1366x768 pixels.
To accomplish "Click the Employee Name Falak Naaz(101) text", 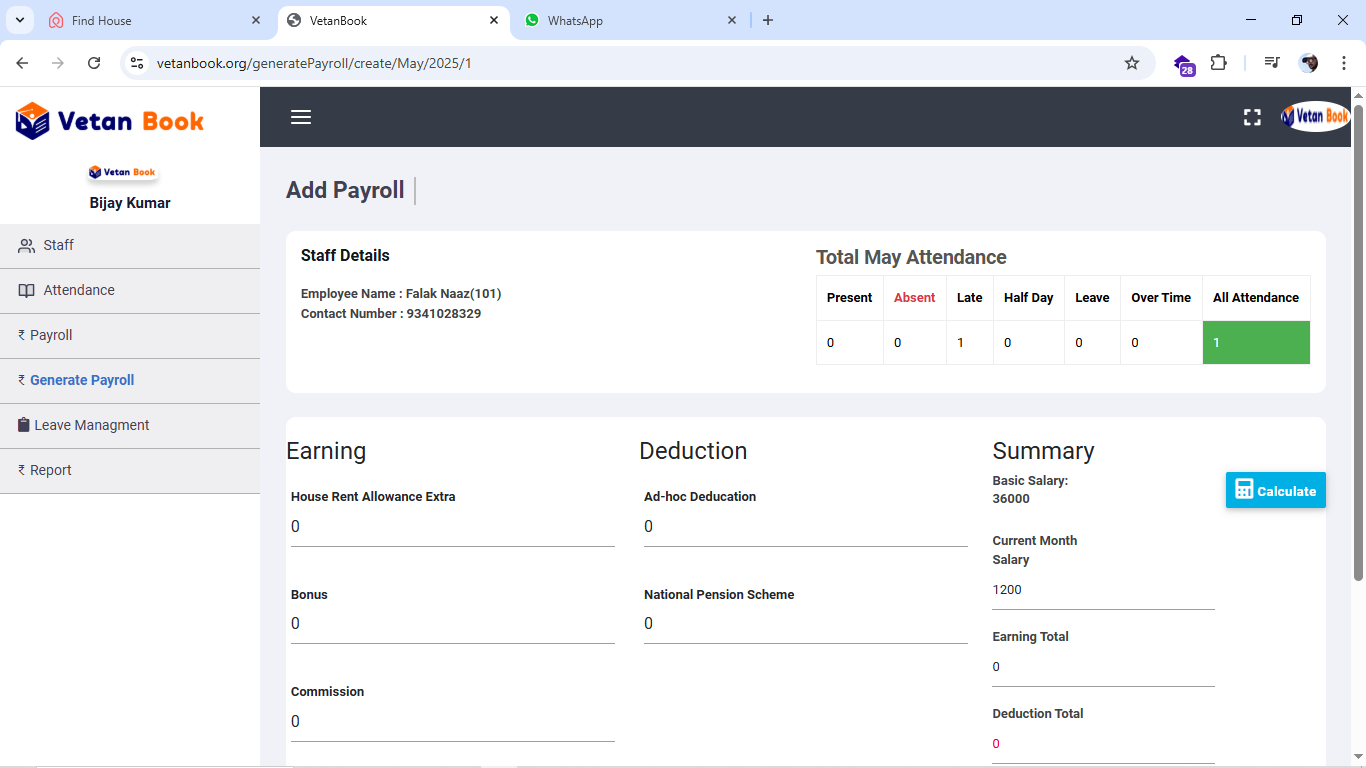I will [x=401, y=294].
